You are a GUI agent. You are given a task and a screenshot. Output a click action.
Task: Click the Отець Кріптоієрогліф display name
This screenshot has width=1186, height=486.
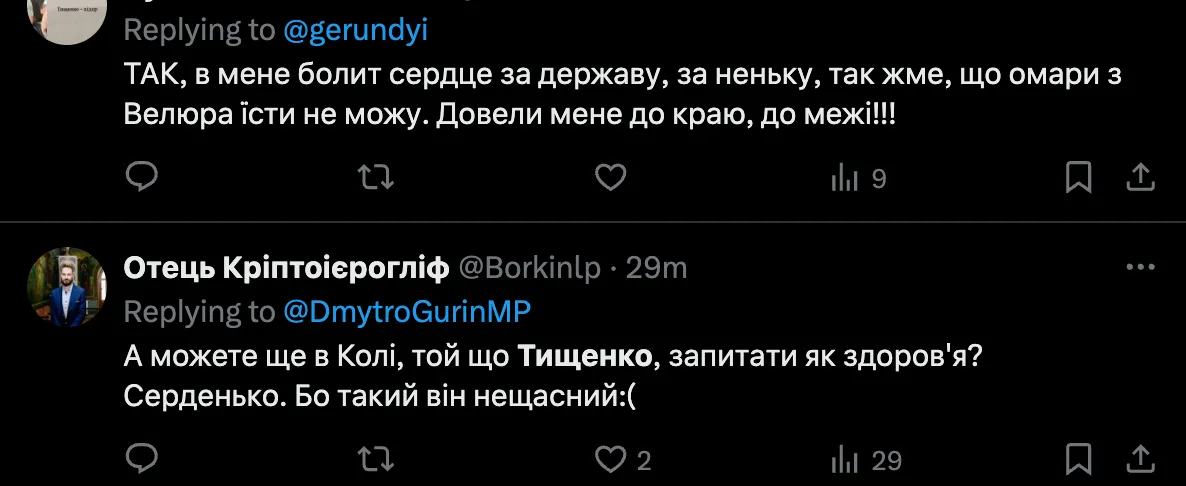tap(285, 268)
